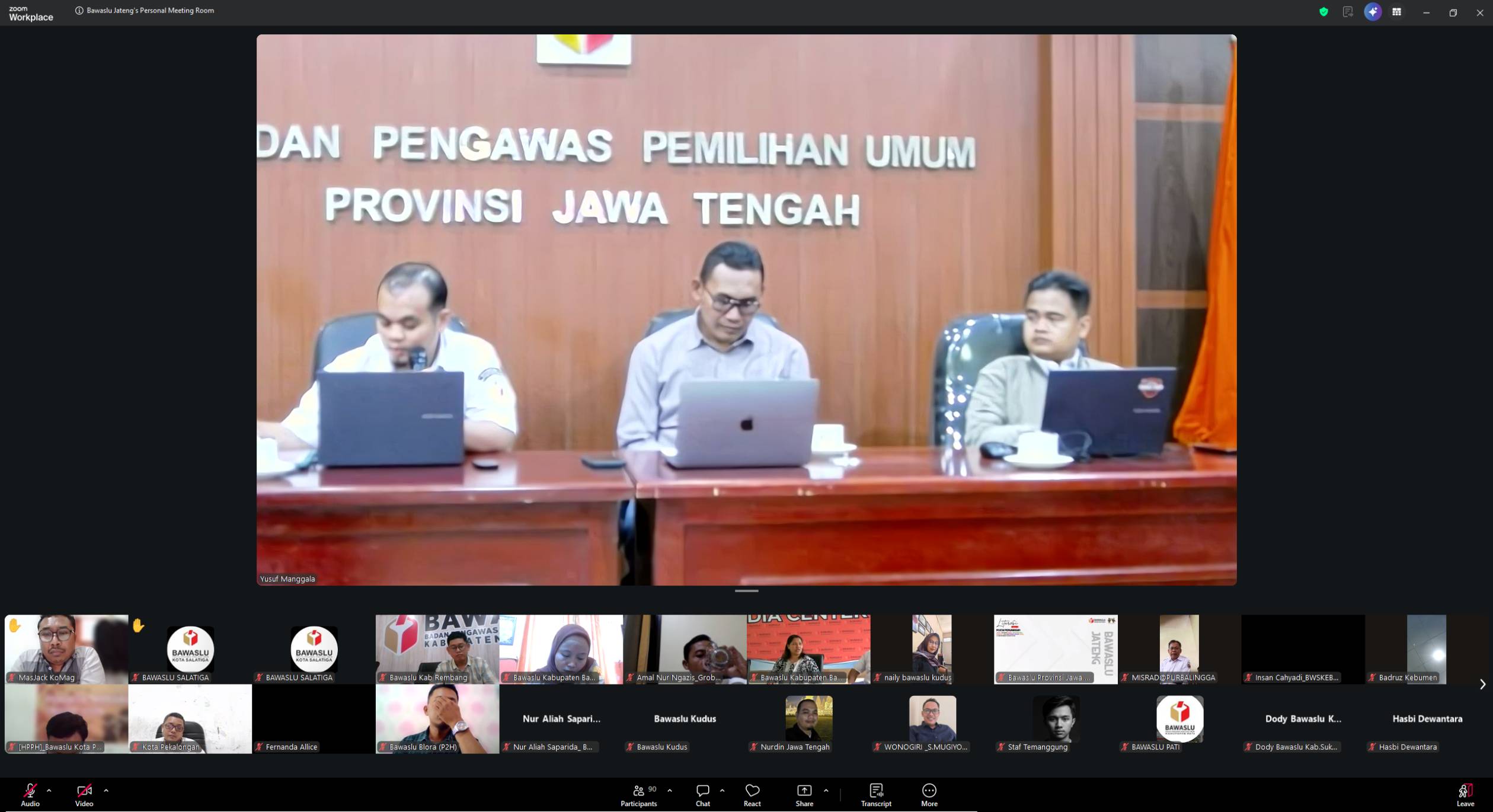
Task: Select the Amal Nur Ngazis thumbnail
Action: click(685, 649)
